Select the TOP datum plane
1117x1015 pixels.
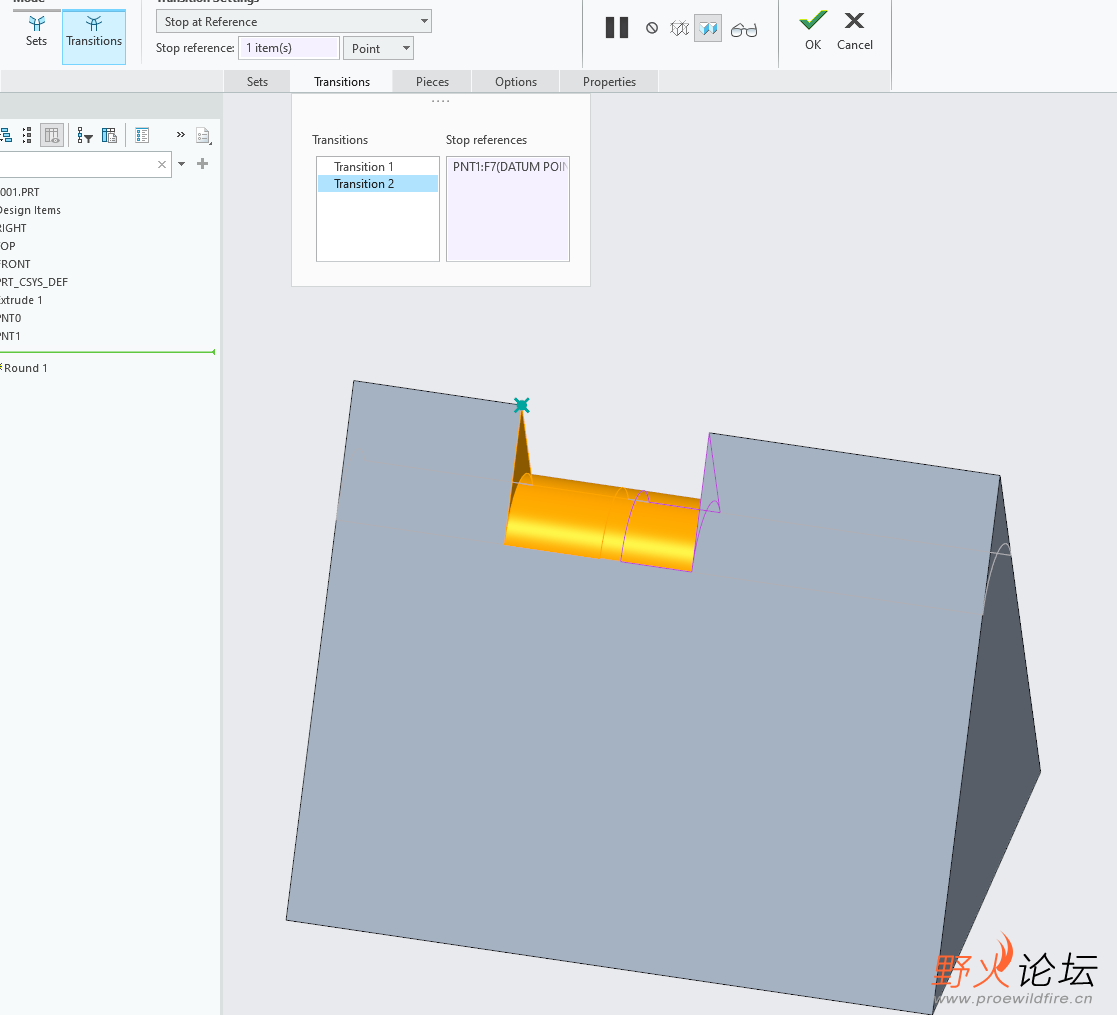pyautogui.click(x=8, y=246)
